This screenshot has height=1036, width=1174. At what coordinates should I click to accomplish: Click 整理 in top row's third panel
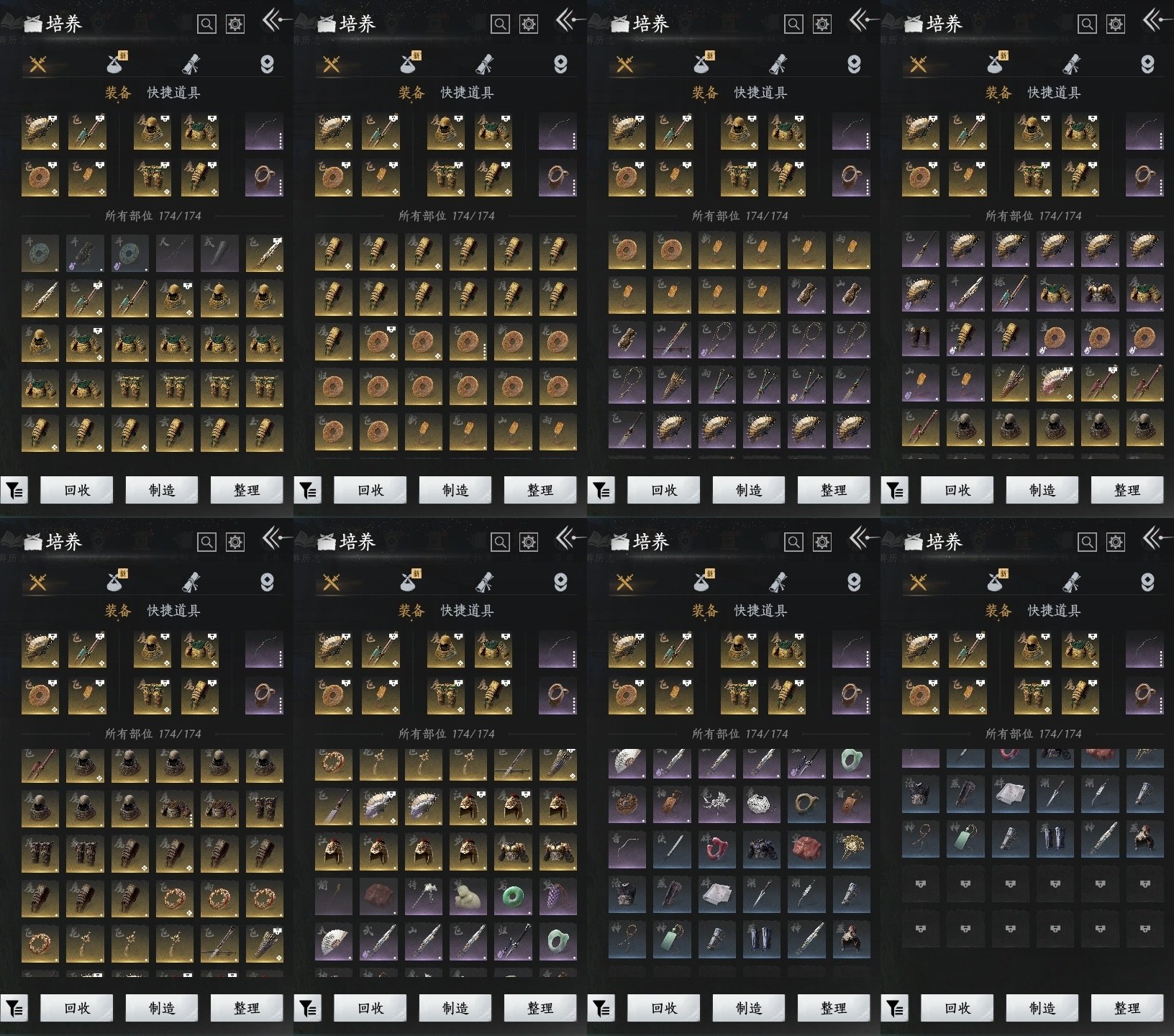[x=833, y=490]
